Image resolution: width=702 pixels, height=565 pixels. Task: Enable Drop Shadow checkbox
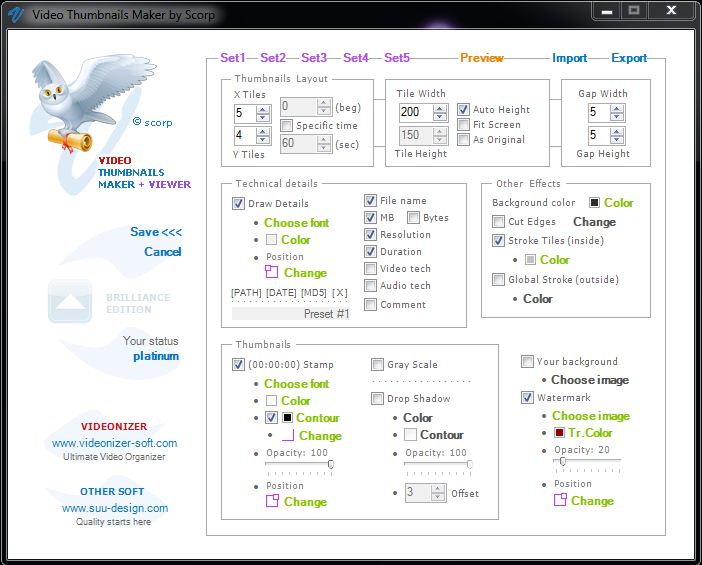click(x=377, y=398)
